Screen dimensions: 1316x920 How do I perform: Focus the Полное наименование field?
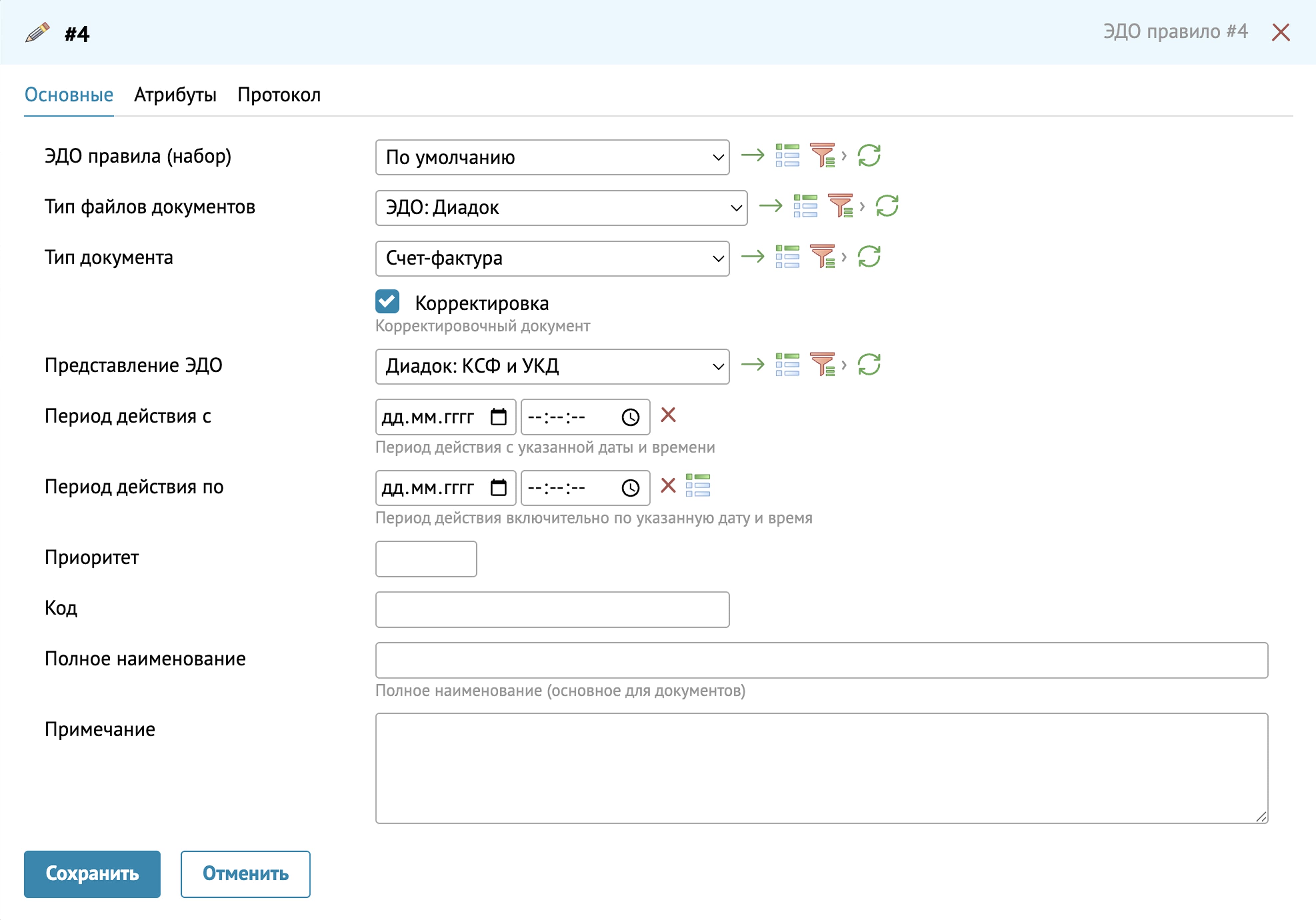pyautogui.click(x=821, y=660)
